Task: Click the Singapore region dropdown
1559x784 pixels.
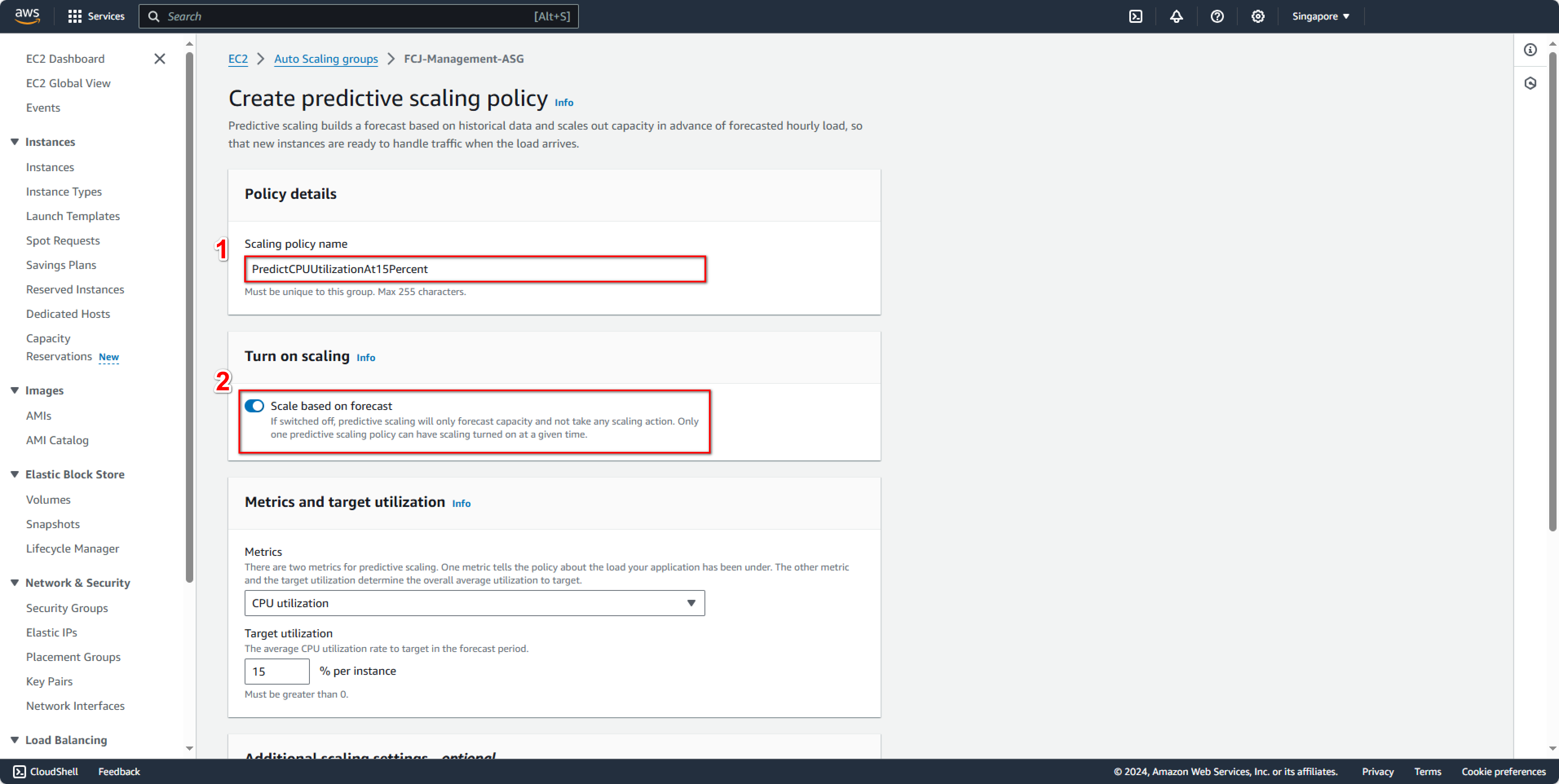Action: click(1318, 16)
